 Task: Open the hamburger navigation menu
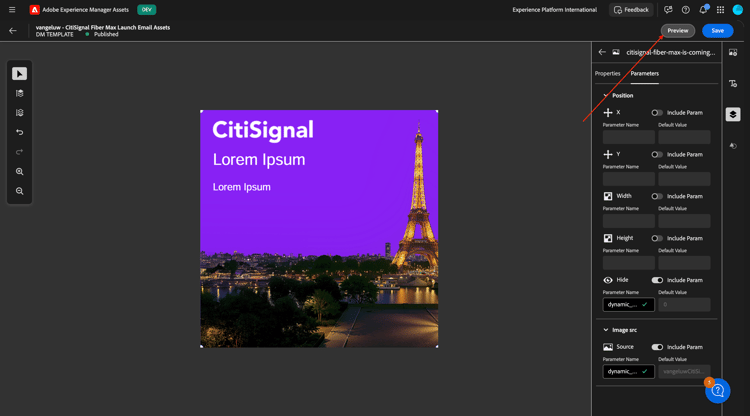[12, 10]
